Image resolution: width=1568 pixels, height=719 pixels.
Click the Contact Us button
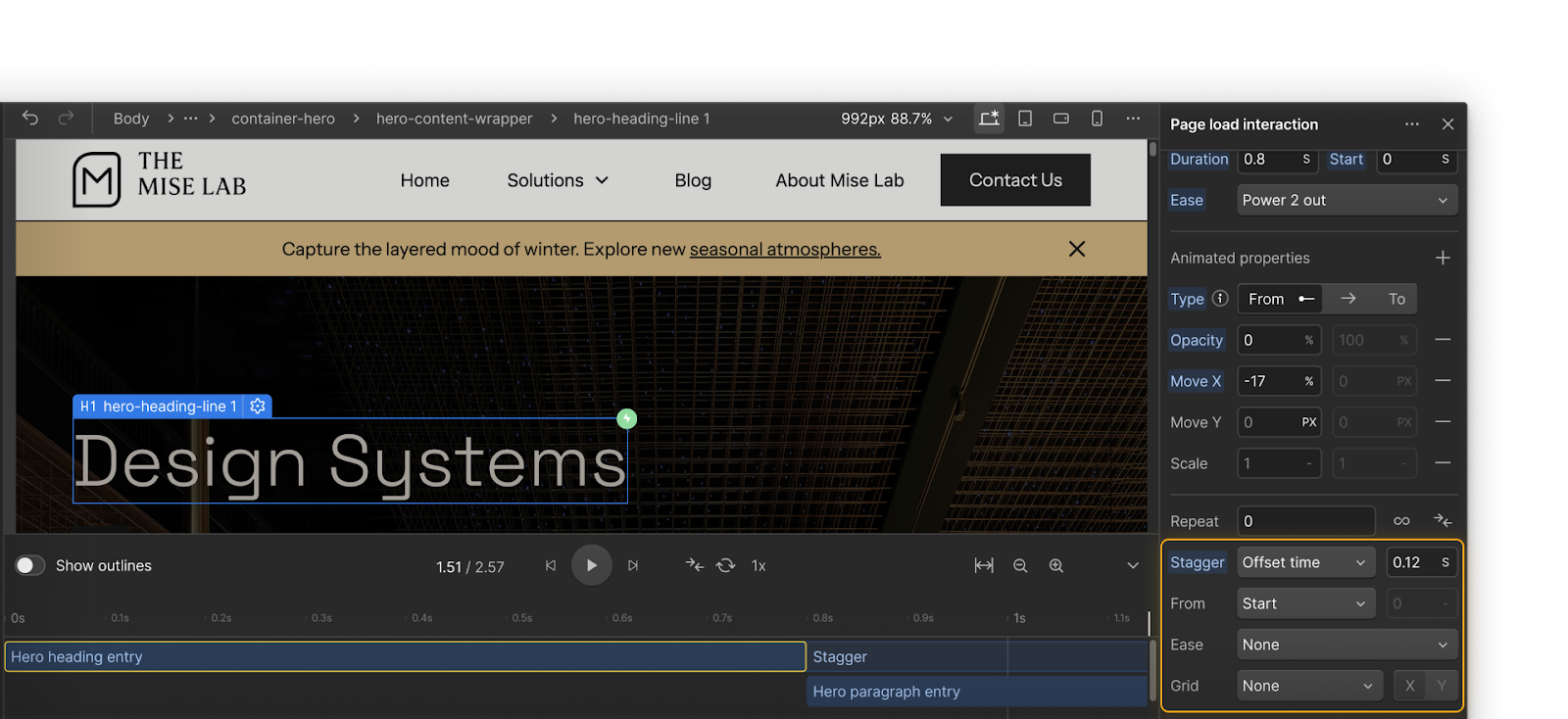coord(1015,180)
